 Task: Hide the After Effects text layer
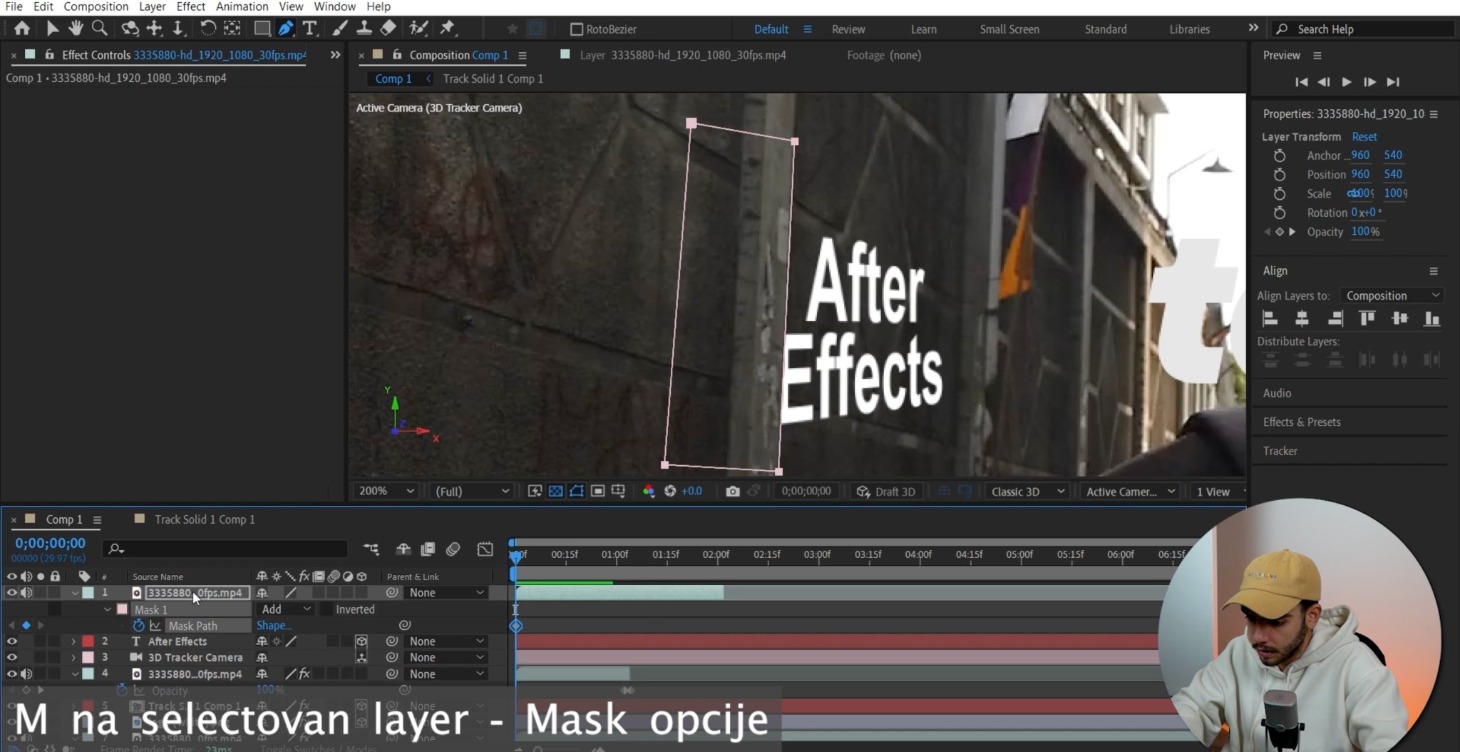[x=12, y=641]
